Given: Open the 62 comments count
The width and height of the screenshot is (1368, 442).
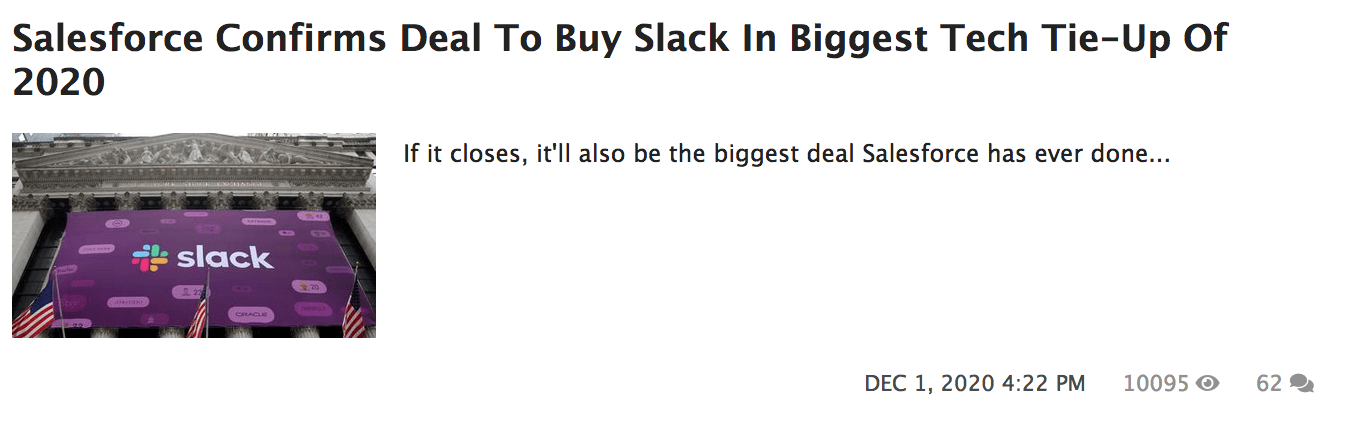Looking at the screenshot, I should tap(1269, 383).
